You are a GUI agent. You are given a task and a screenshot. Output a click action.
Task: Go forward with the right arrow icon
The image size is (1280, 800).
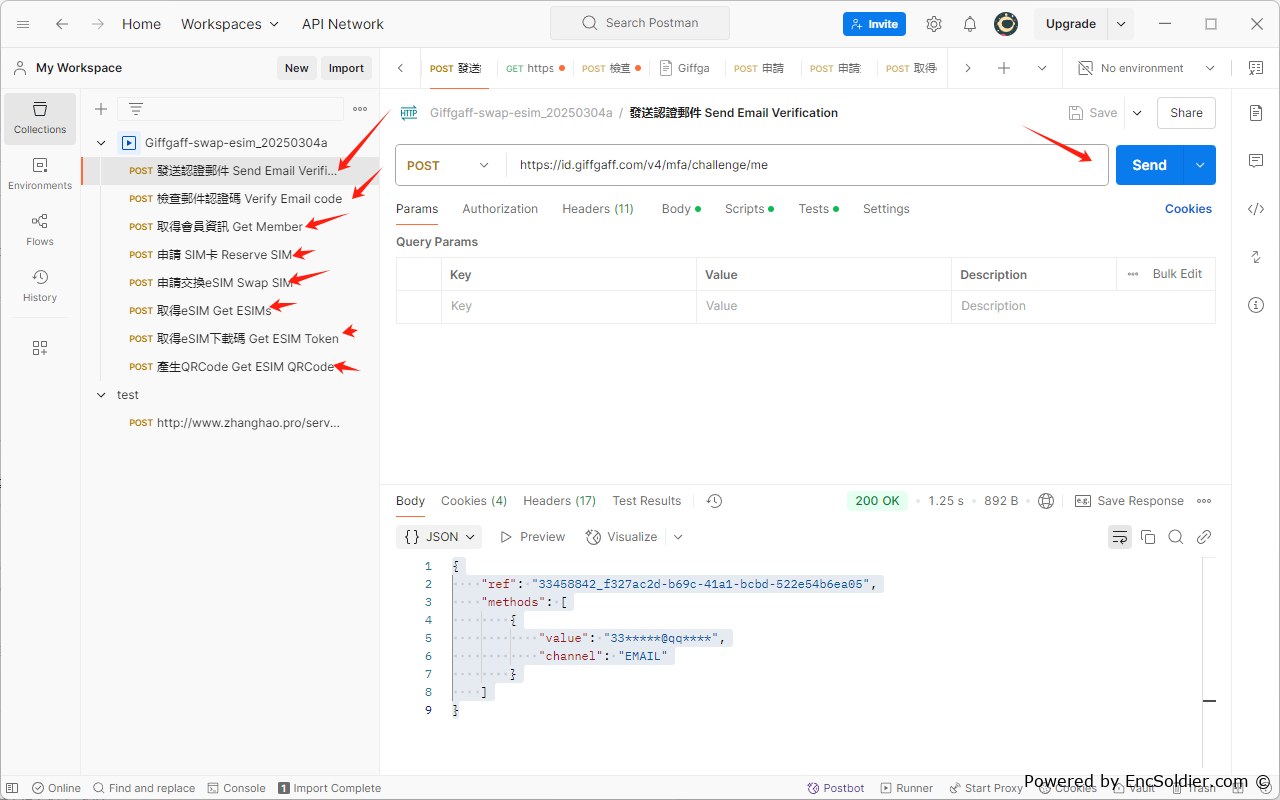[98, 24]
